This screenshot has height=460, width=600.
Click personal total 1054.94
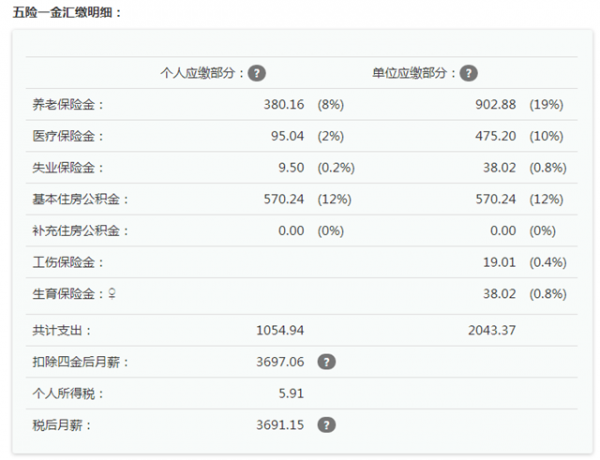[280, 330]
